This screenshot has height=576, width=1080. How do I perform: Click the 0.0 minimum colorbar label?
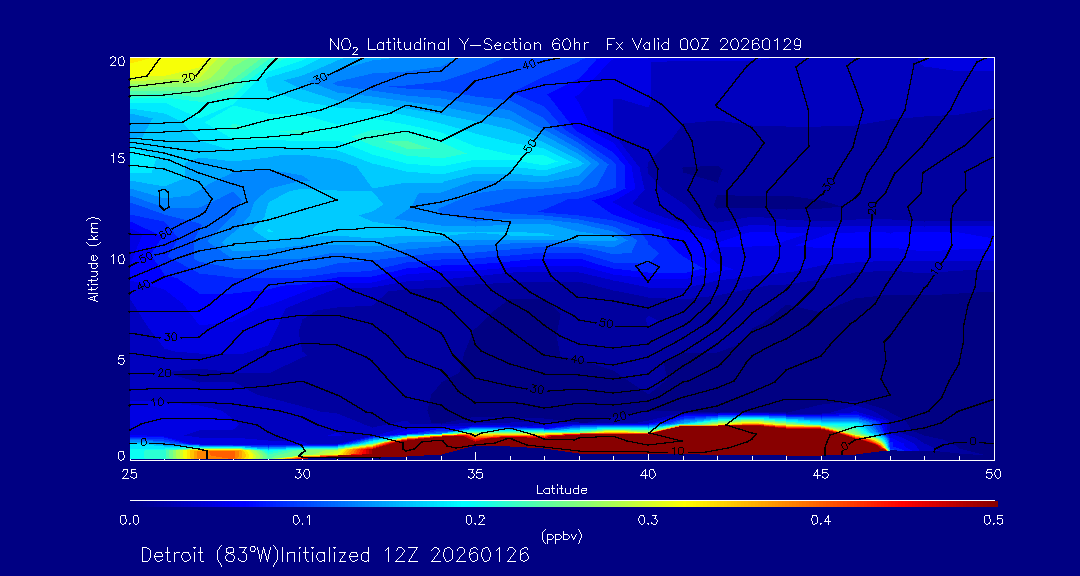129,520
